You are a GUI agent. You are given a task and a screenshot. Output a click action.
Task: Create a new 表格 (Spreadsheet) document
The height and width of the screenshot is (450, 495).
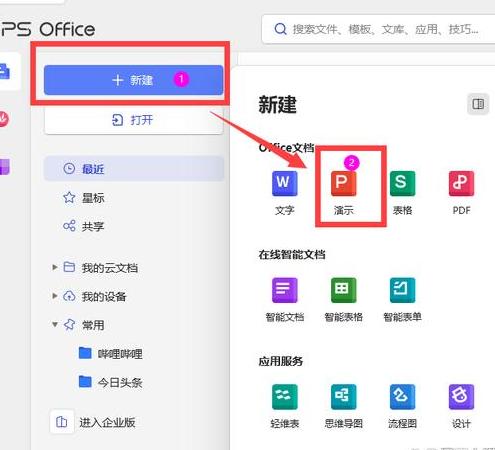402,193
